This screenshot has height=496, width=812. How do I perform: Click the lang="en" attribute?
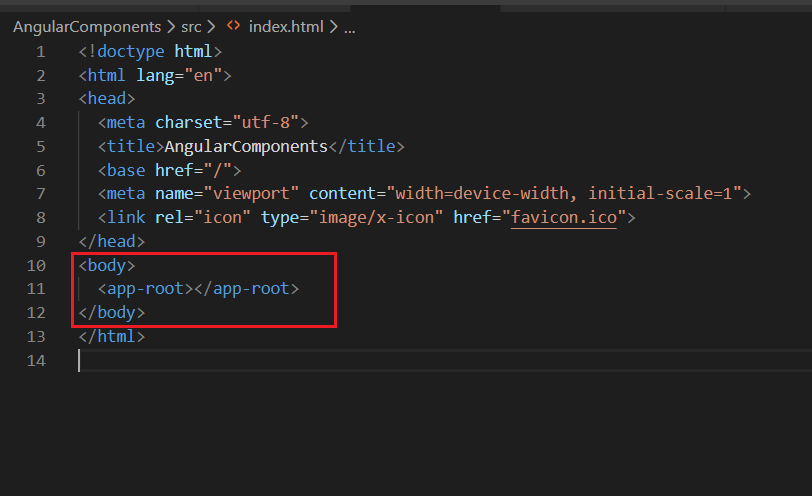pos(179,76)
